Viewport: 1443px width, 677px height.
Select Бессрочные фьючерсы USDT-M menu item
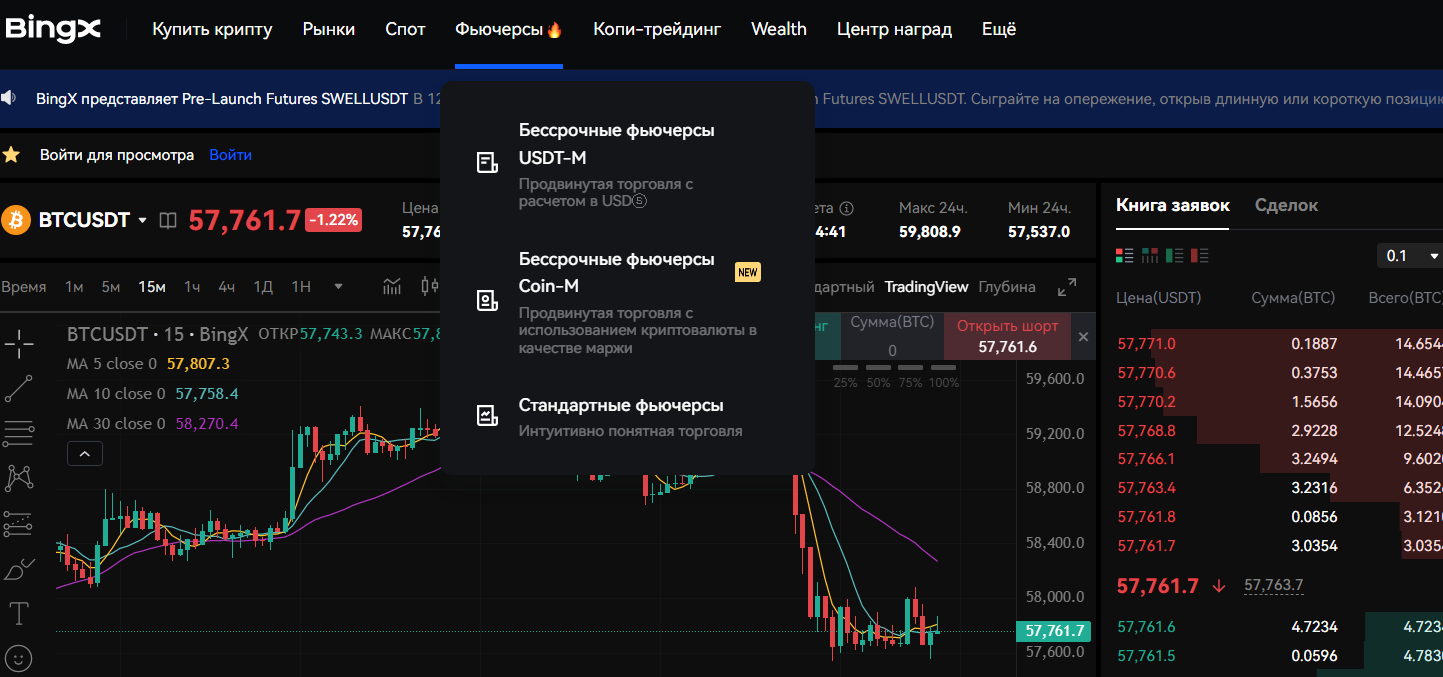616,144
